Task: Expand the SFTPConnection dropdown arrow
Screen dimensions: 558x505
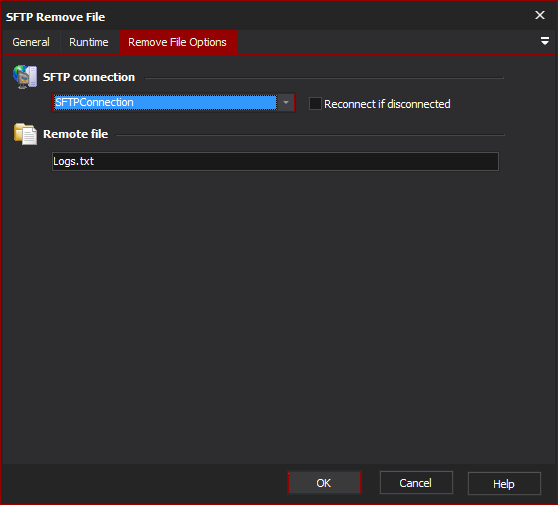Action: [285, 102]
